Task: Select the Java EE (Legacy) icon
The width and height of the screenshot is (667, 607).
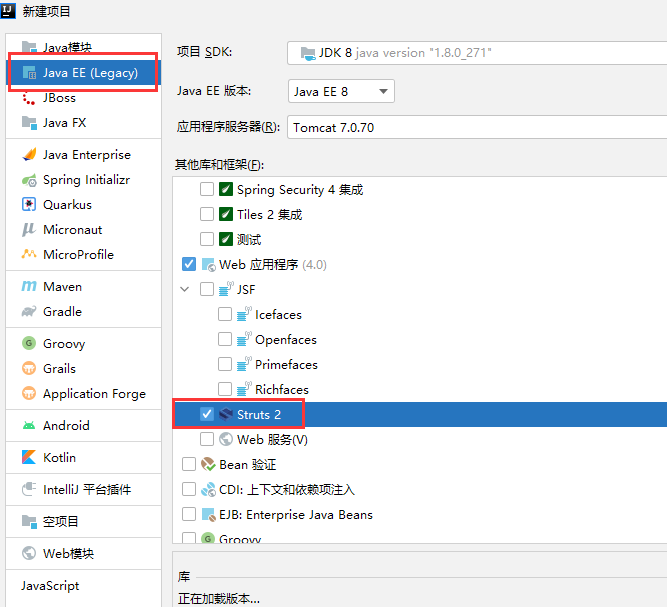Action: pyautogui.click(x=29, y=73)
